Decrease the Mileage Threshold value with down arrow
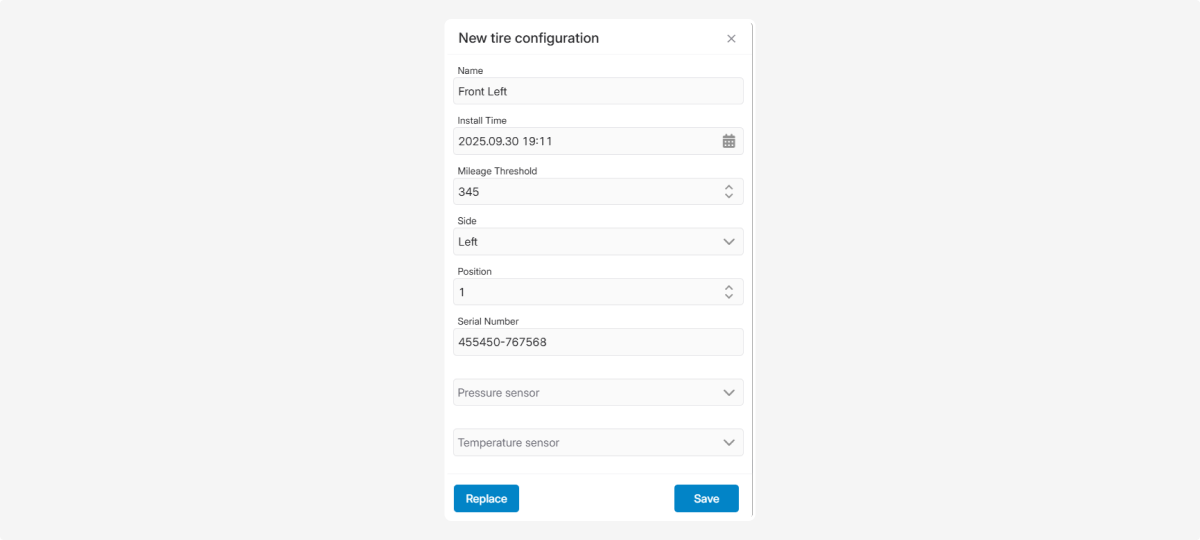This screenshot has height=540, width=1200. (x=729, y=196)
